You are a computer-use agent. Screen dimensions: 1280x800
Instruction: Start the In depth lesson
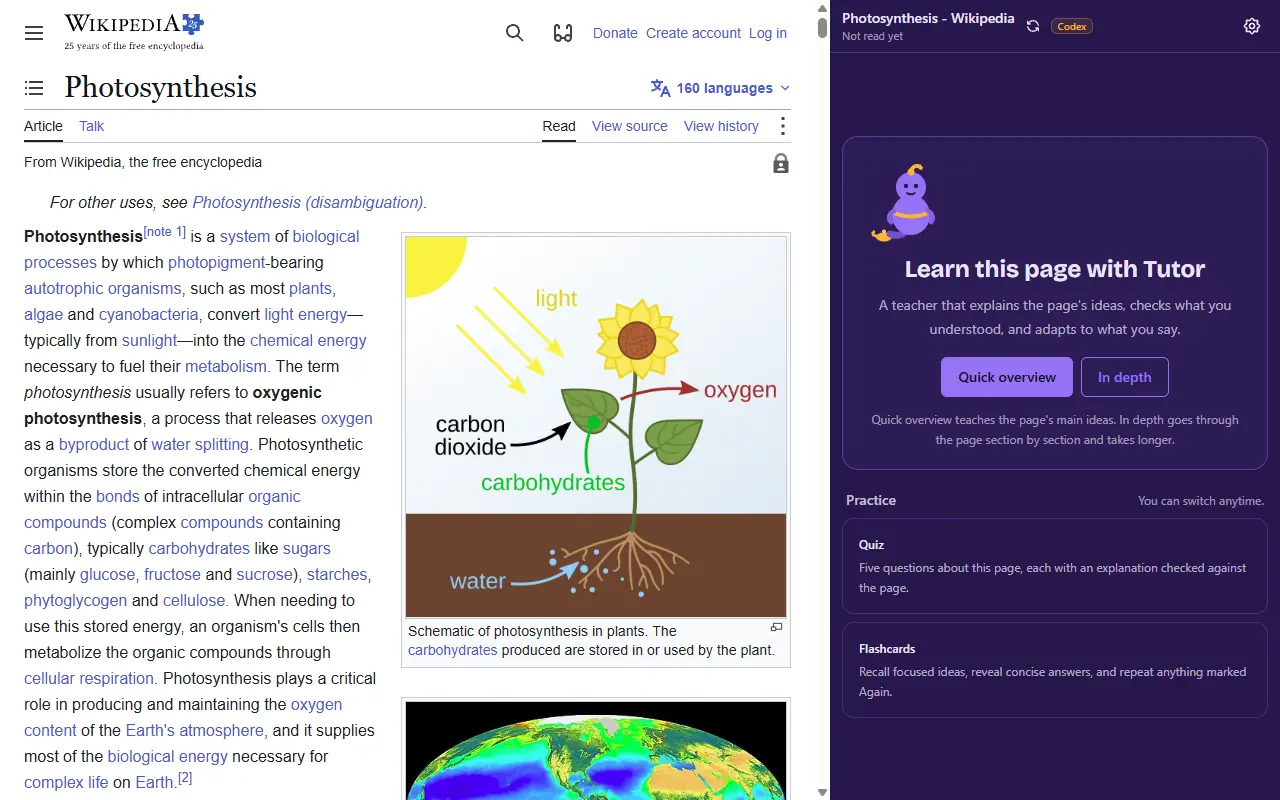[1125, 377]
